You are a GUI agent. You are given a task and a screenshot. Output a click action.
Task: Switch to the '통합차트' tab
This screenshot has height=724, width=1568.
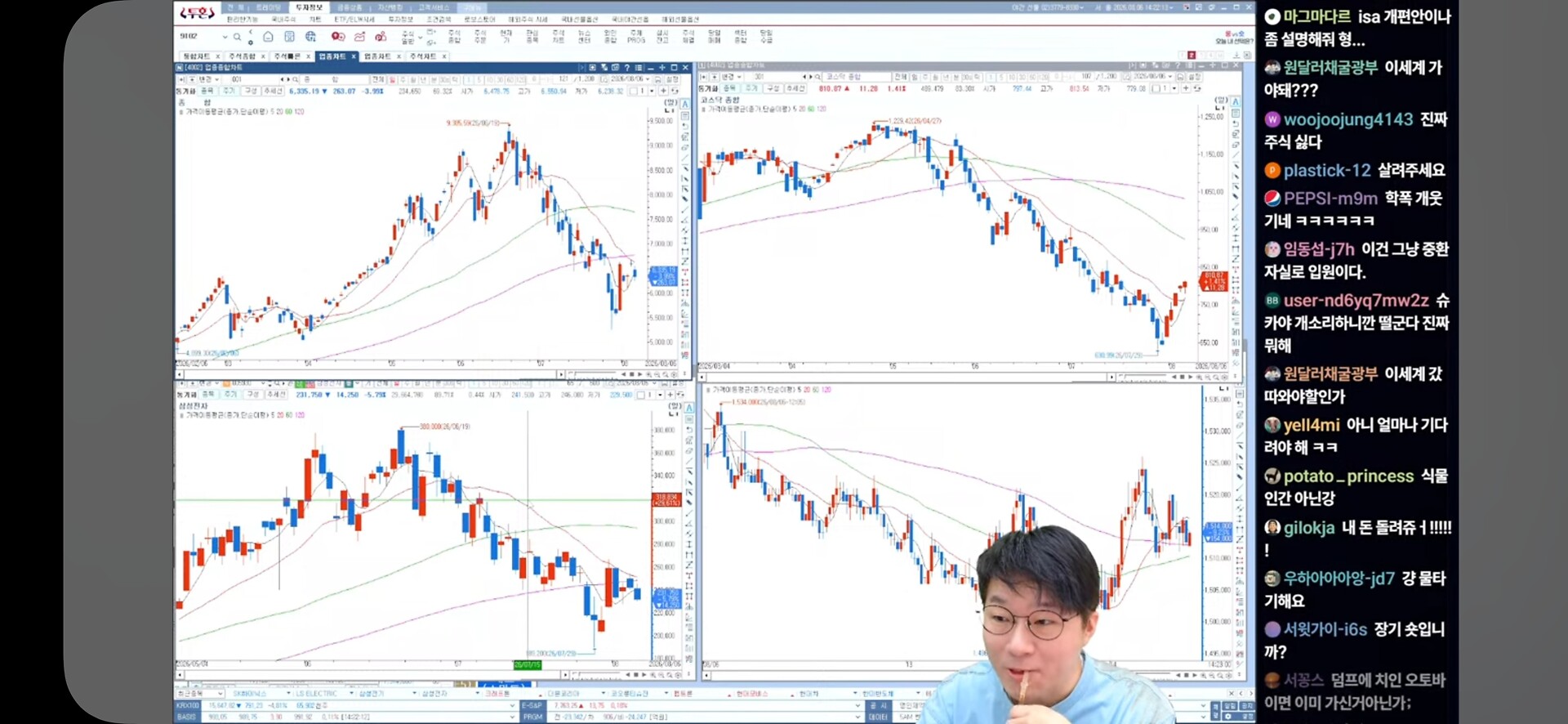(x=201, y=56)
